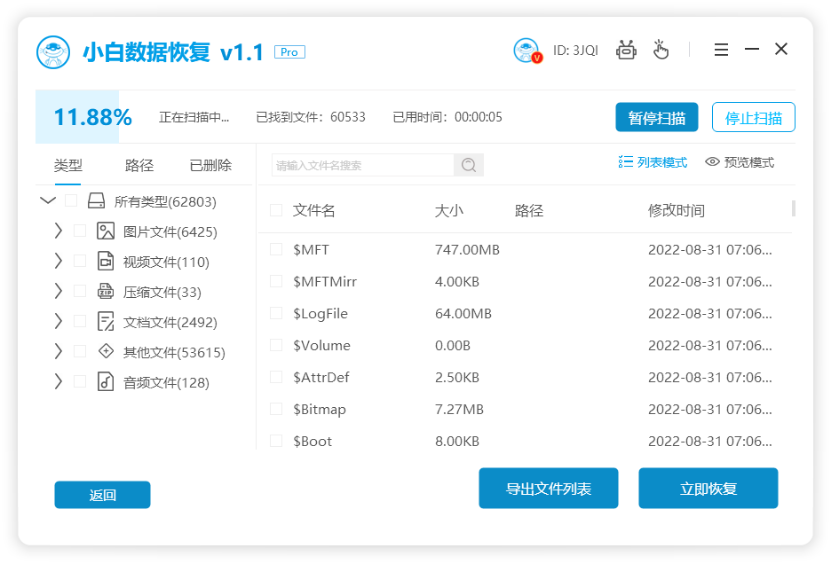Switch to list mode view (列表模式)
Image resolution: width=831 pixels, height=564 pixels.
click(x=653, y=162)
